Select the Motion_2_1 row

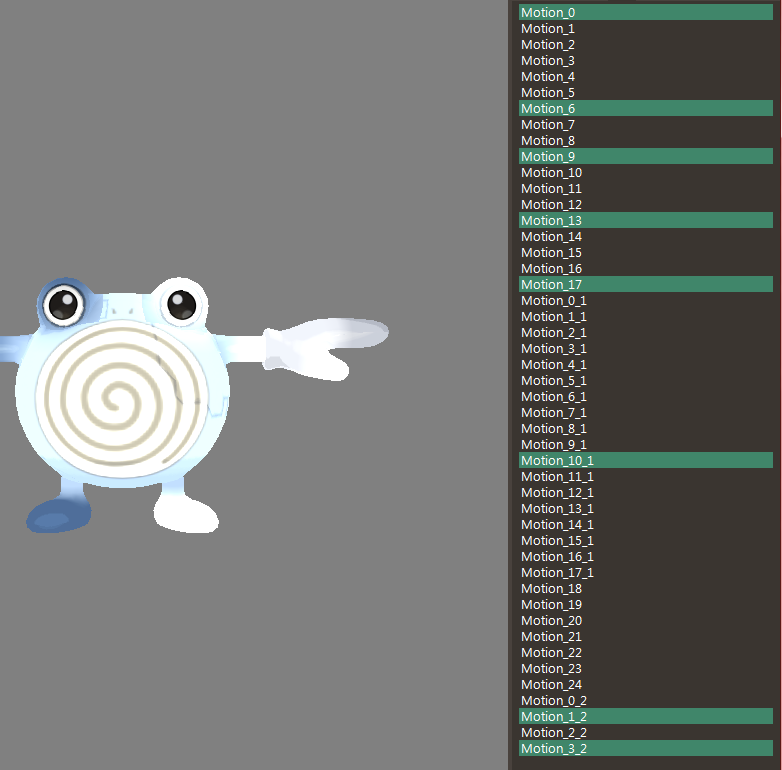coord(645,332)
